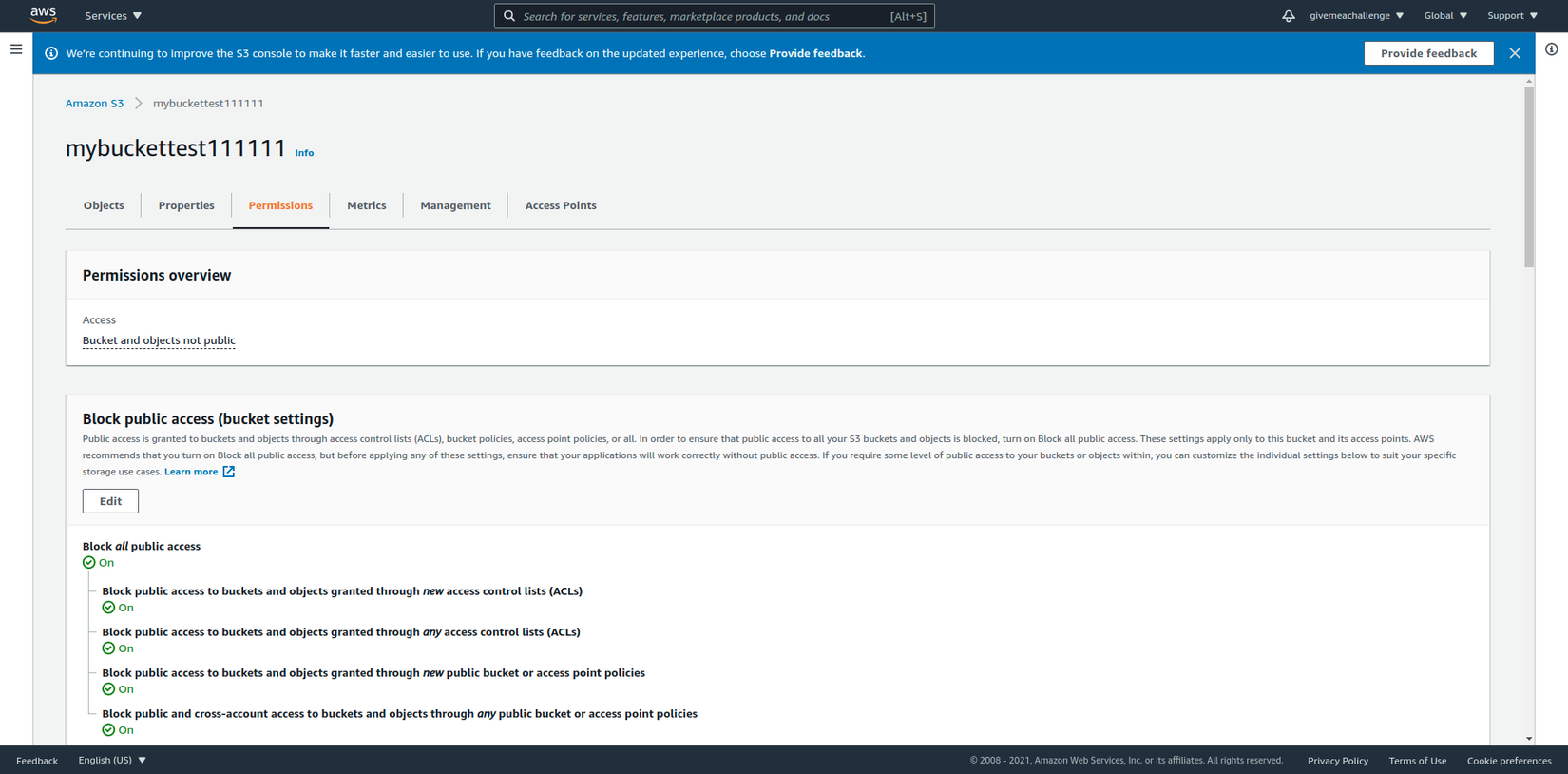Click the Amazon Web Services copyright text
Image resolution: width=1568 pixels, height=774 pixels.
(1126, 761)
